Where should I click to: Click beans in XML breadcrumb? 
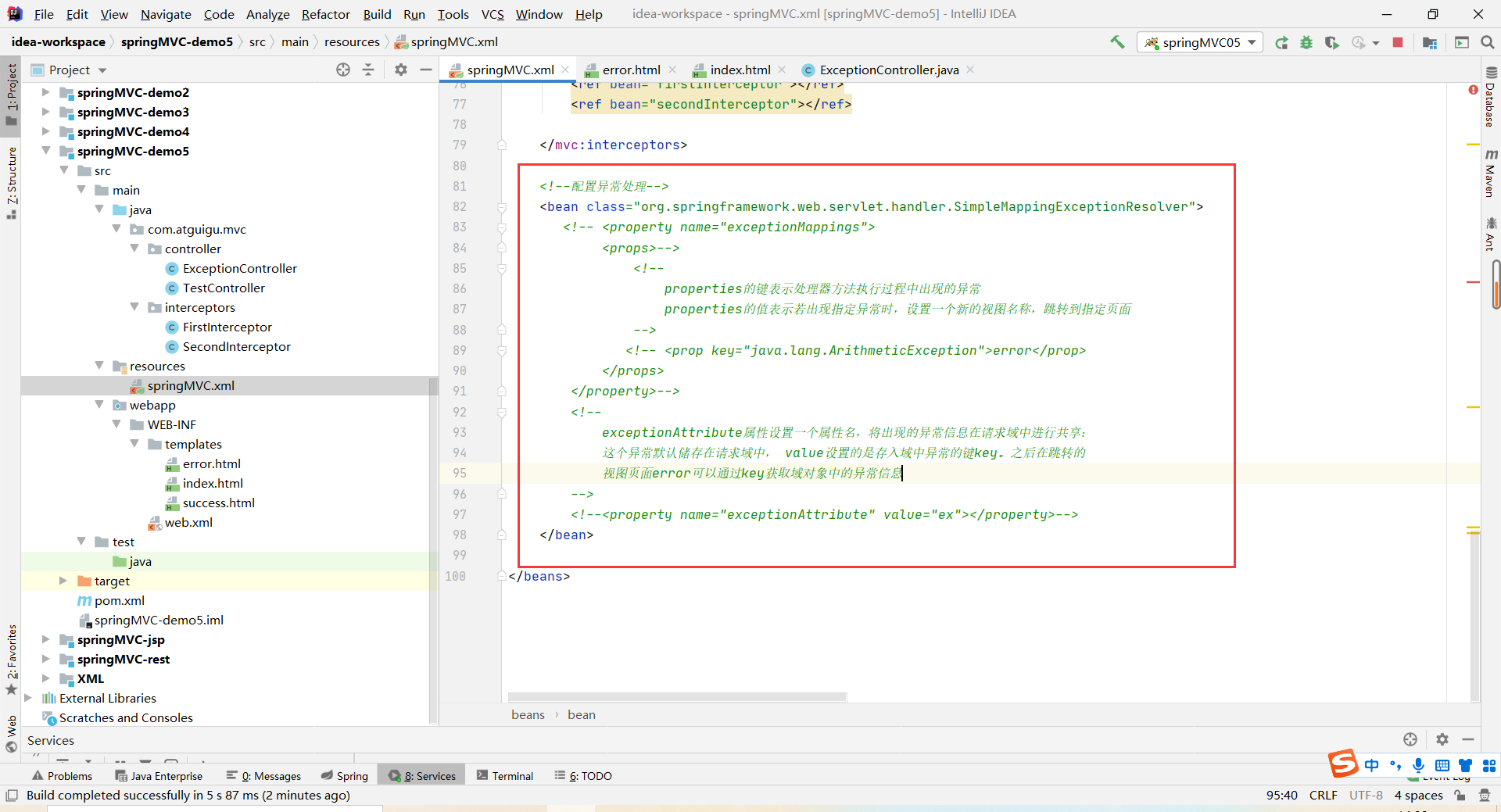pos(528,714)
